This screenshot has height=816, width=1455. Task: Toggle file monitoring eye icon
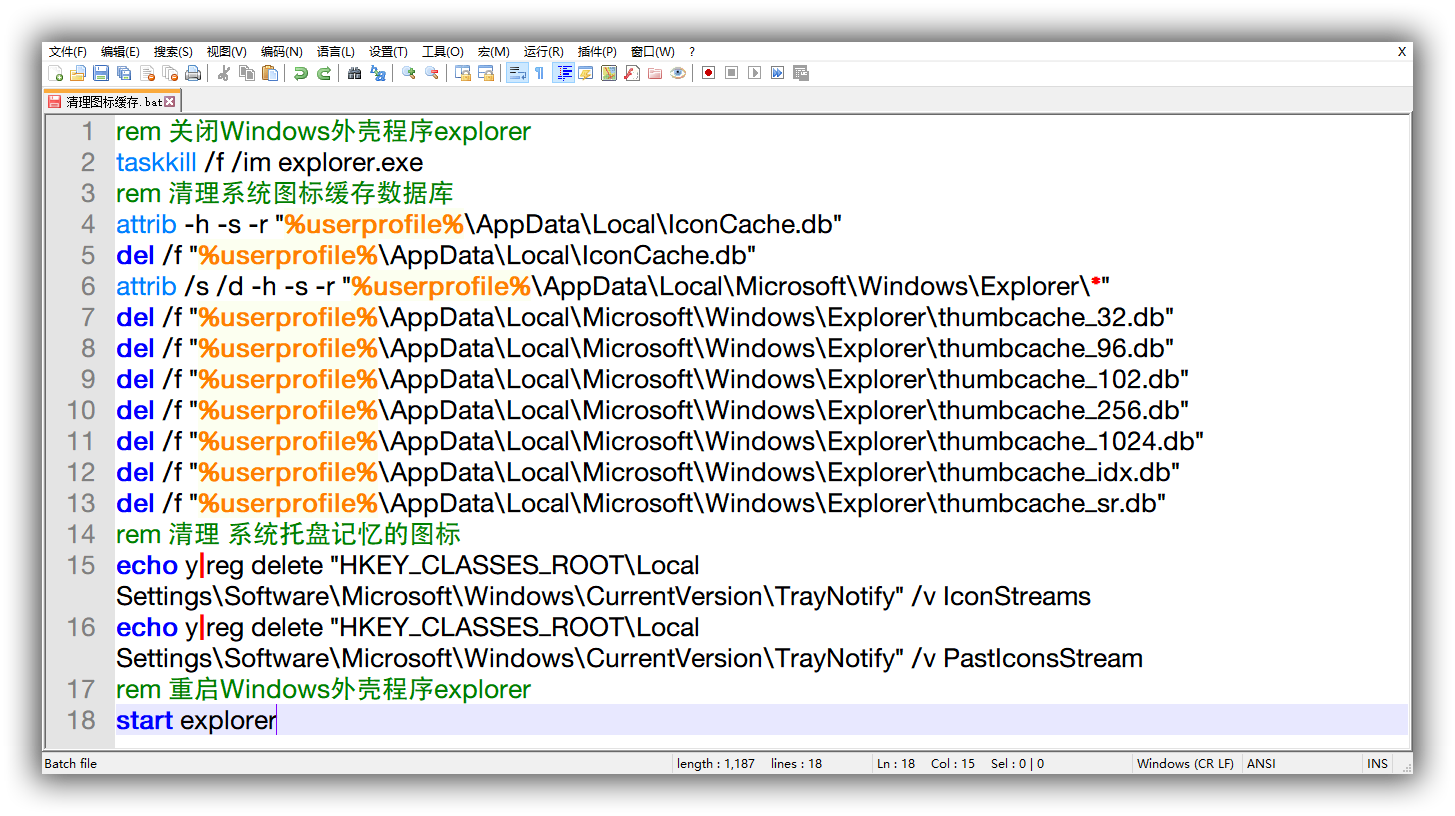[678, 73]
